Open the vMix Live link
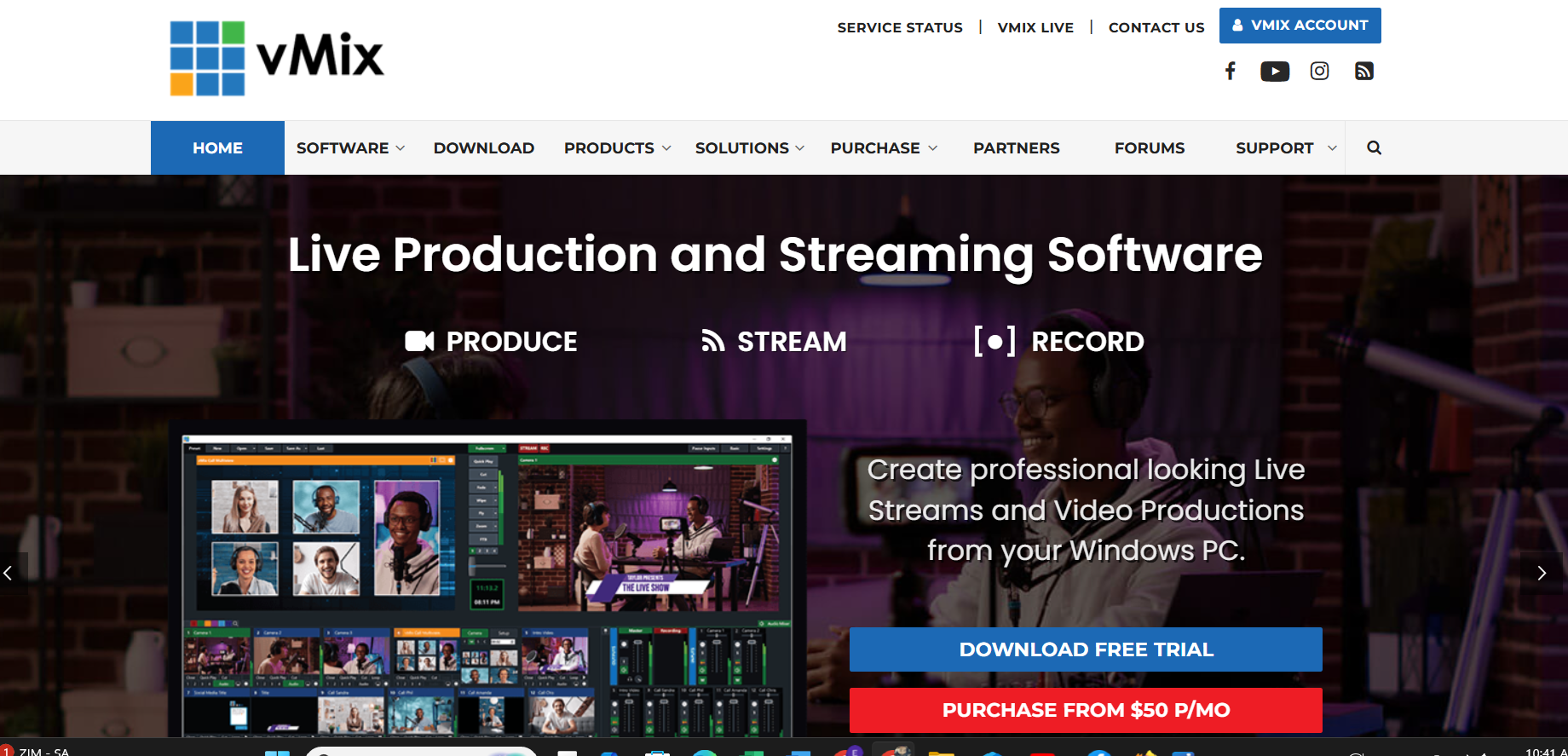The width and height of the screenshot is (1568, 756). [x=1035, y=27]
